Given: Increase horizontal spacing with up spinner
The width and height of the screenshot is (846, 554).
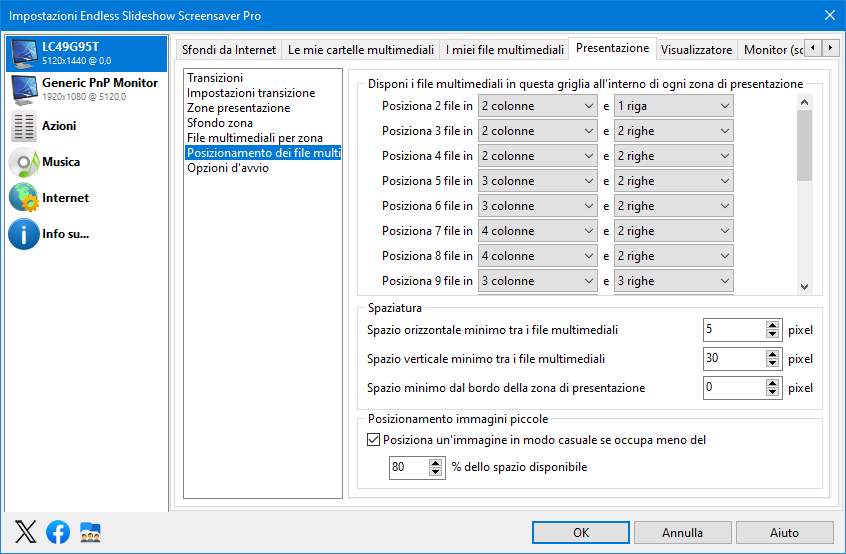Looking at the screenshot, I should click(x=773, y=325).
